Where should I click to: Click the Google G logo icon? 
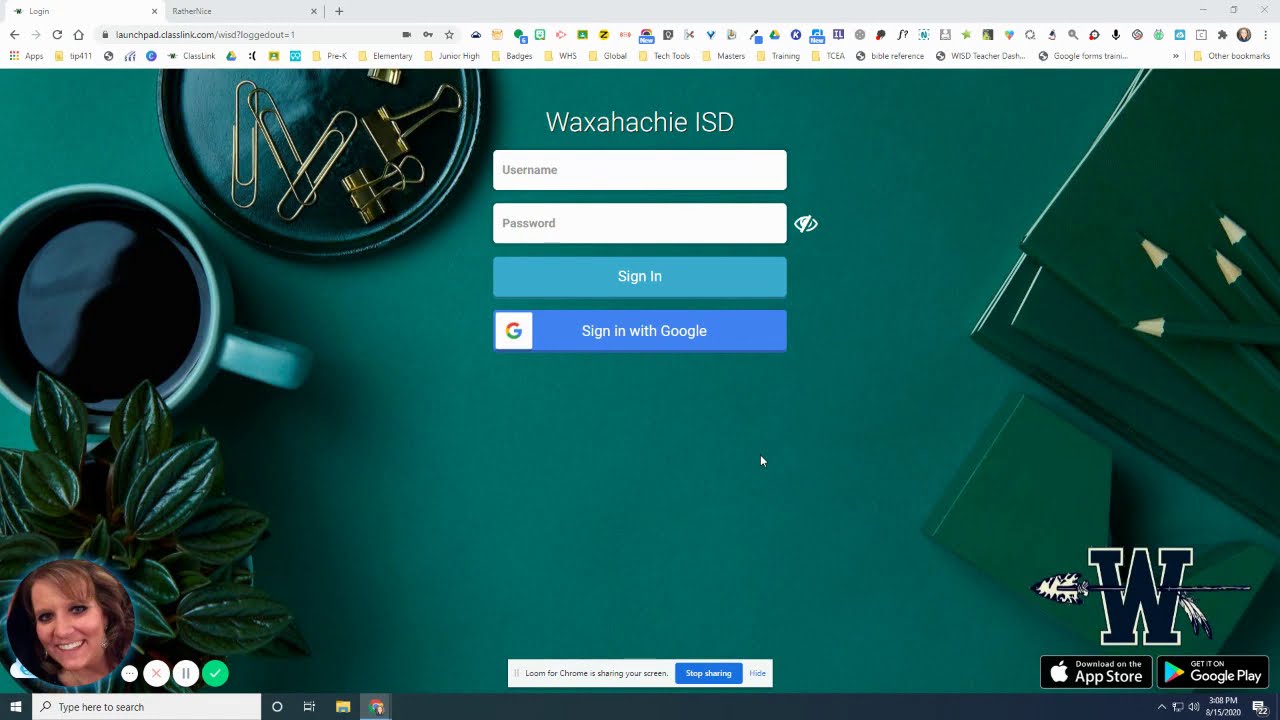(x=513, y=330)
